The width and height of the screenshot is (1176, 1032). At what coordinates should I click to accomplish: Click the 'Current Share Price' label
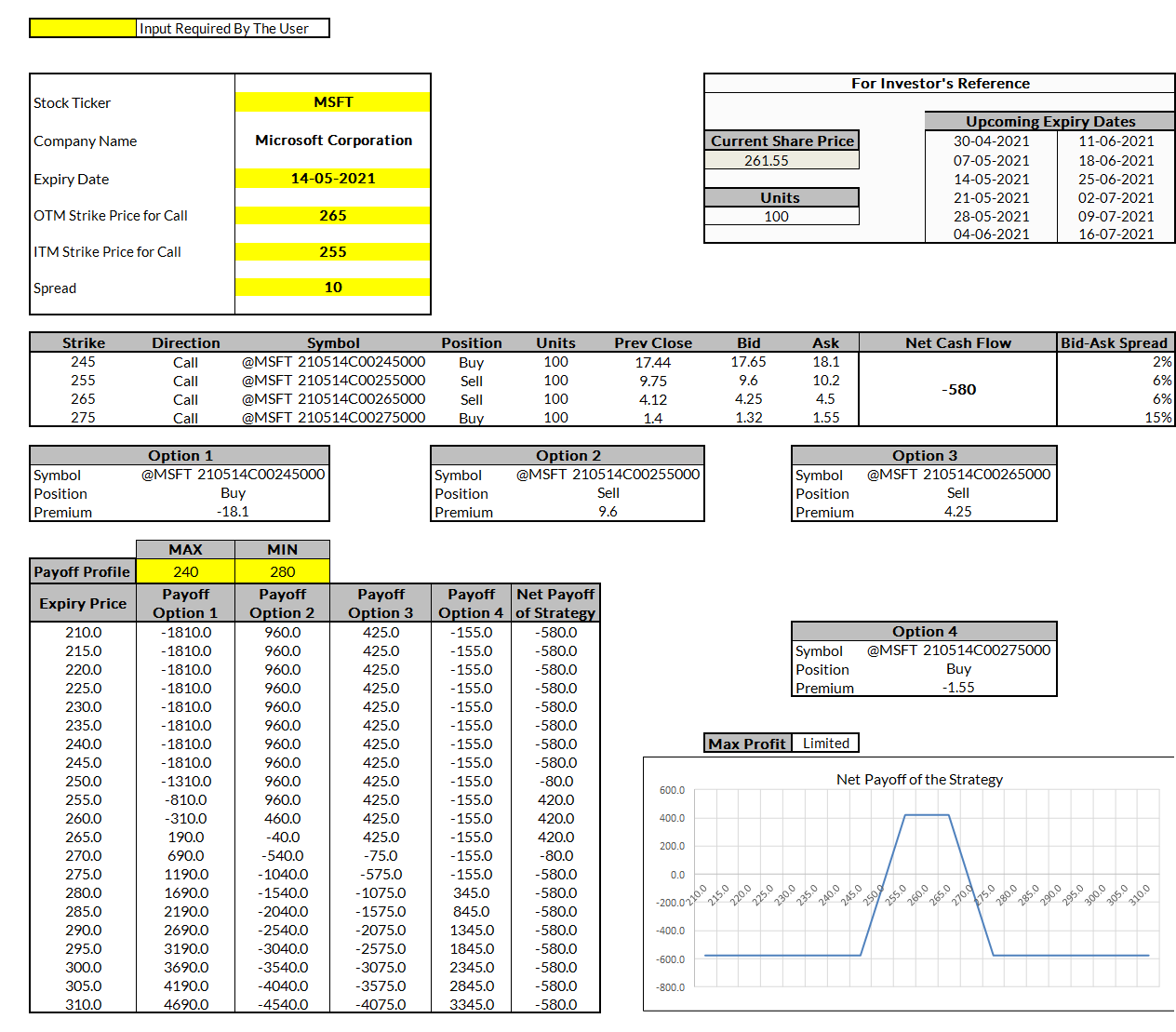(782, 141)
